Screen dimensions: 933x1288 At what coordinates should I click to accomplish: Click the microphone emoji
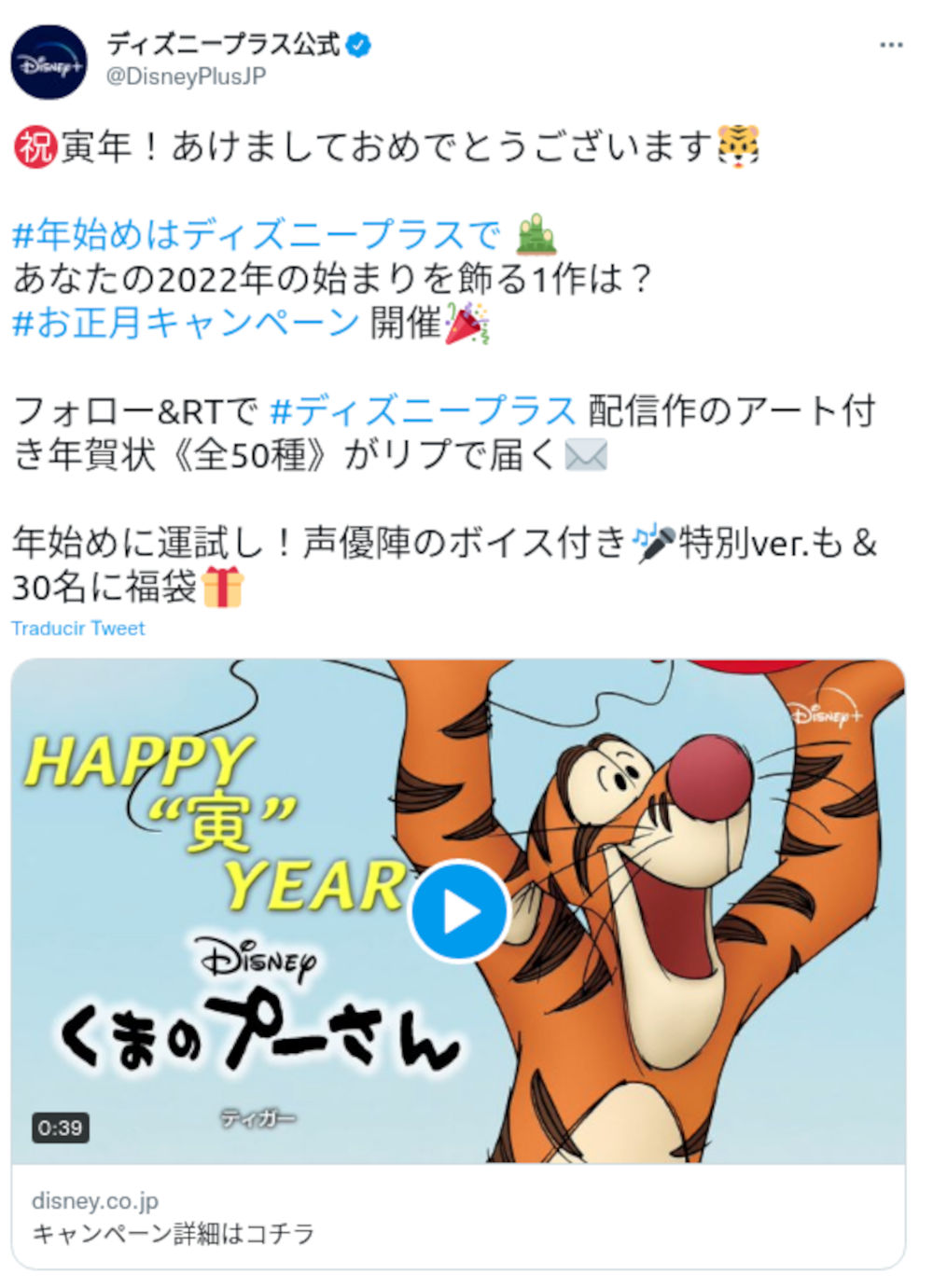pos(654,543)
